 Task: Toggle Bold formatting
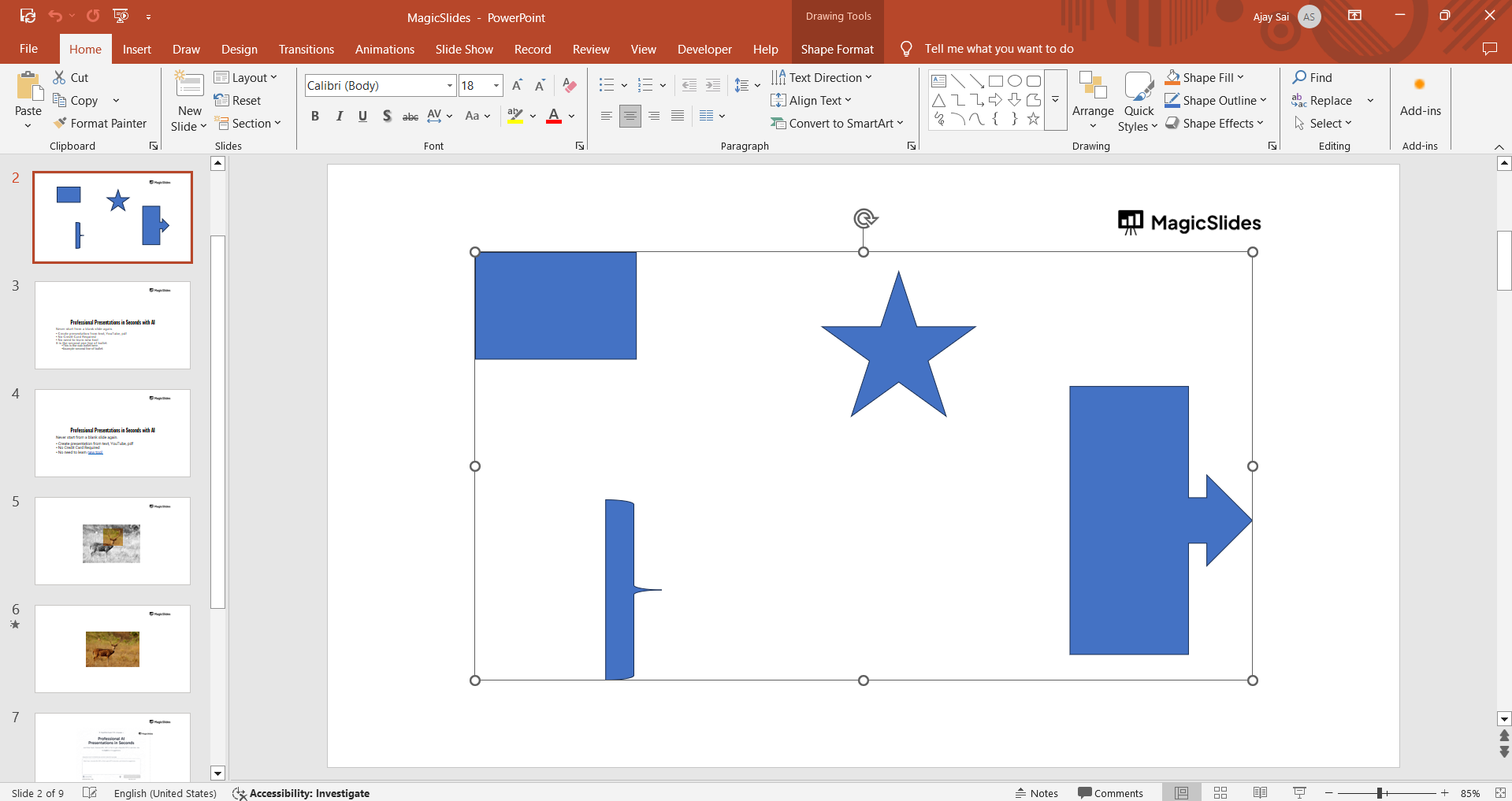[x=315, y=117]
